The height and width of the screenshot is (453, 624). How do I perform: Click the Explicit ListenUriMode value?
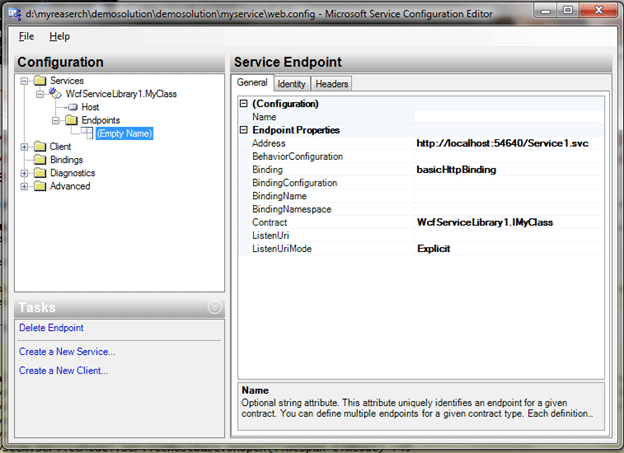509,248
